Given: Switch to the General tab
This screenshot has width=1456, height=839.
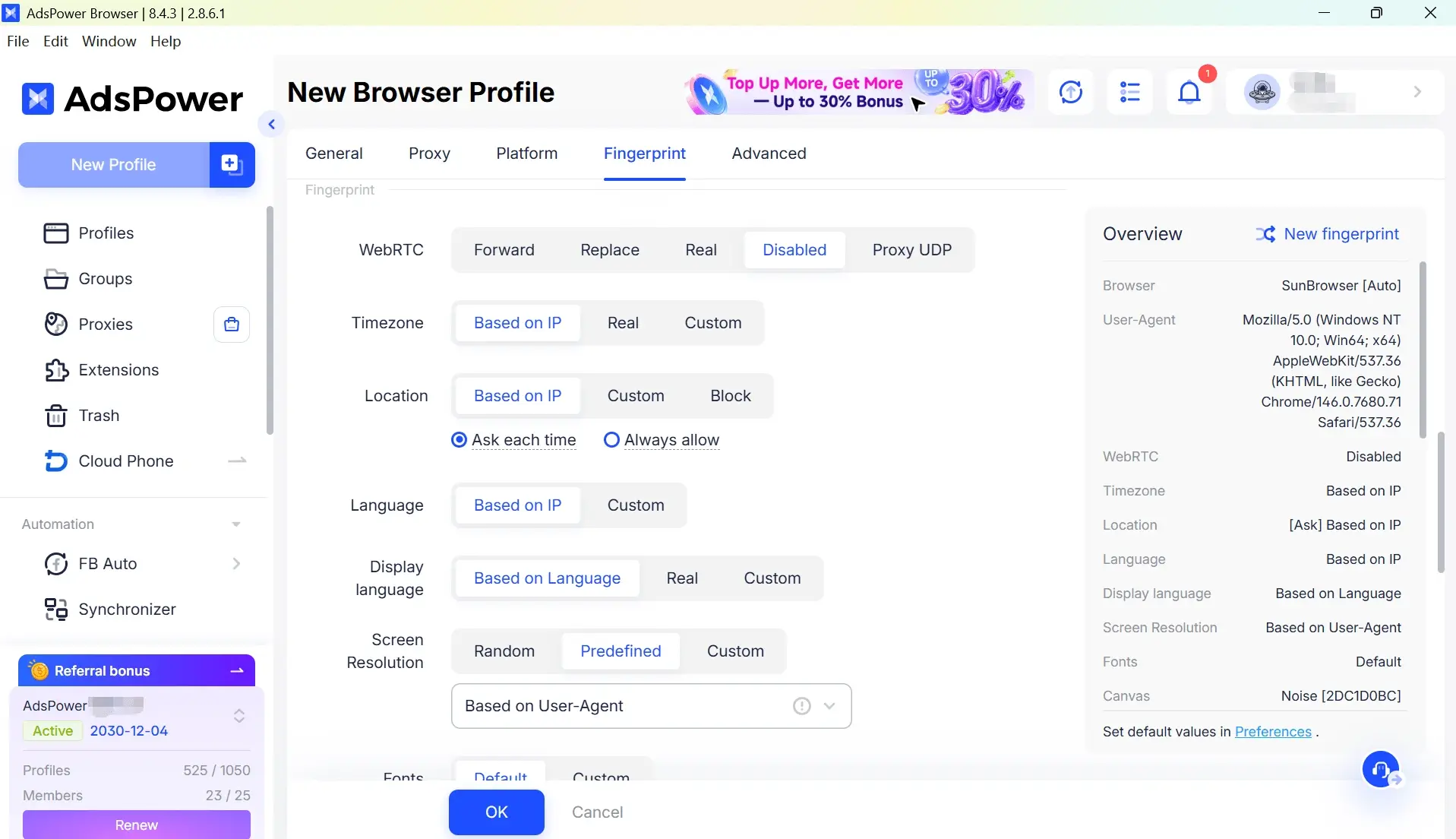Looking at the screenshot, I should [x=334, y=154].
